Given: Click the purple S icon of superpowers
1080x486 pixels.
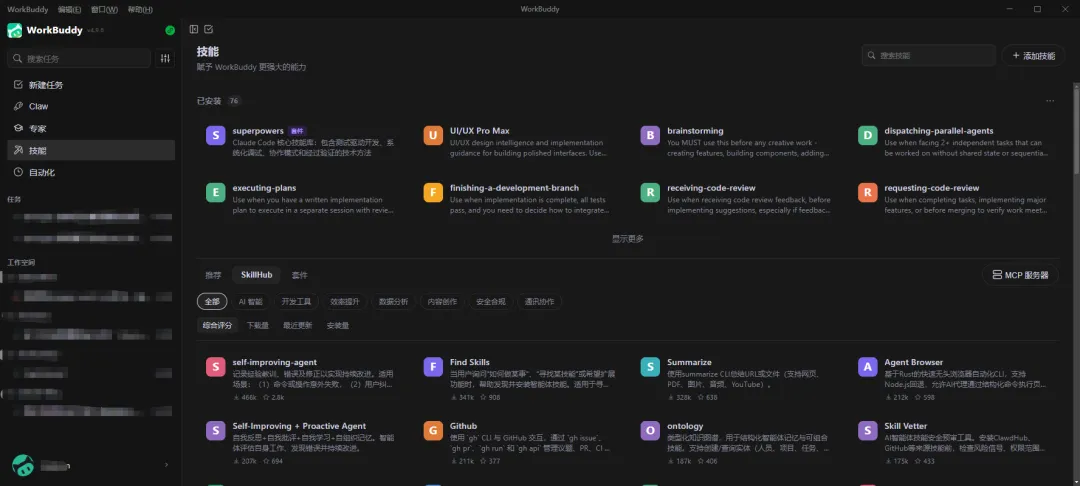Looking at the screenshot, I should pos(216,136).
